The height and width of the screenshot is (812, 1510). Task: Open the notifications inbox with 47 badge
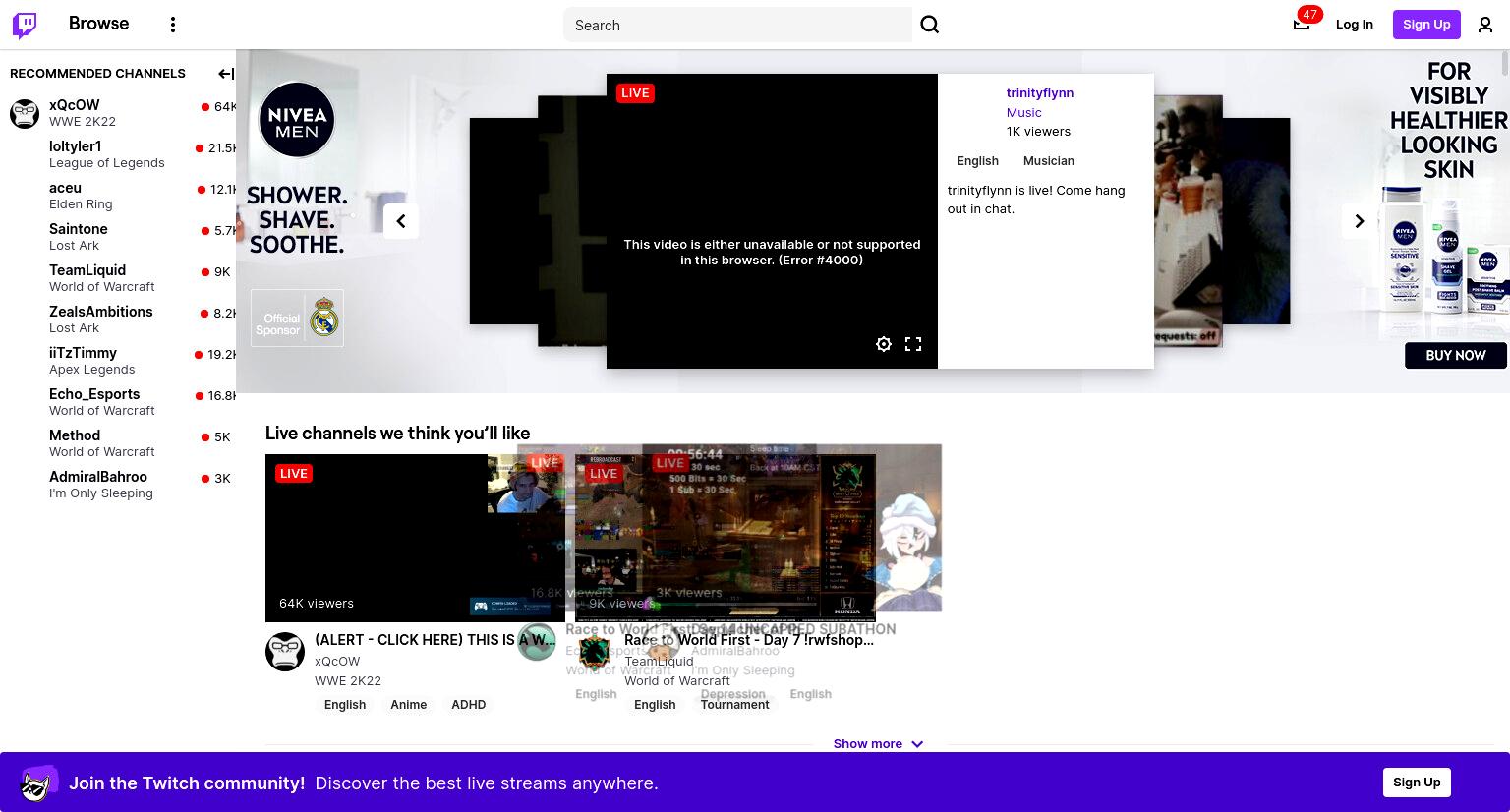[1302, 25]
